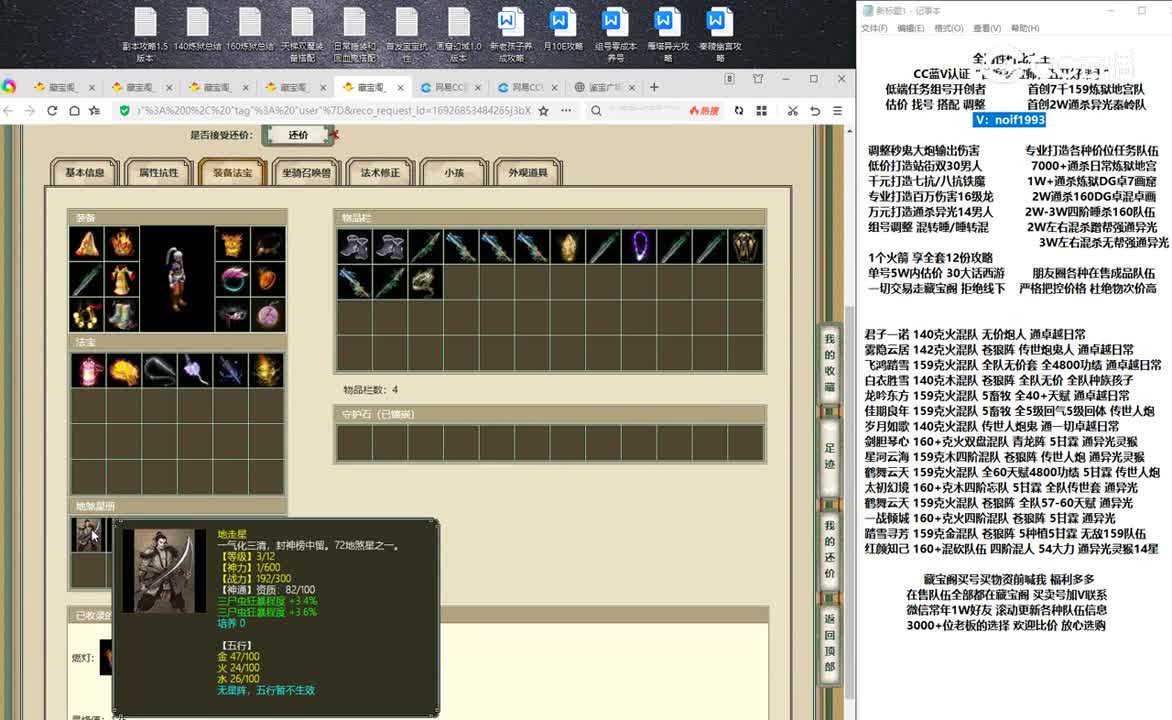Open a new browser tab
This screenshot has height=720, width=1172.
coord(654,87)
